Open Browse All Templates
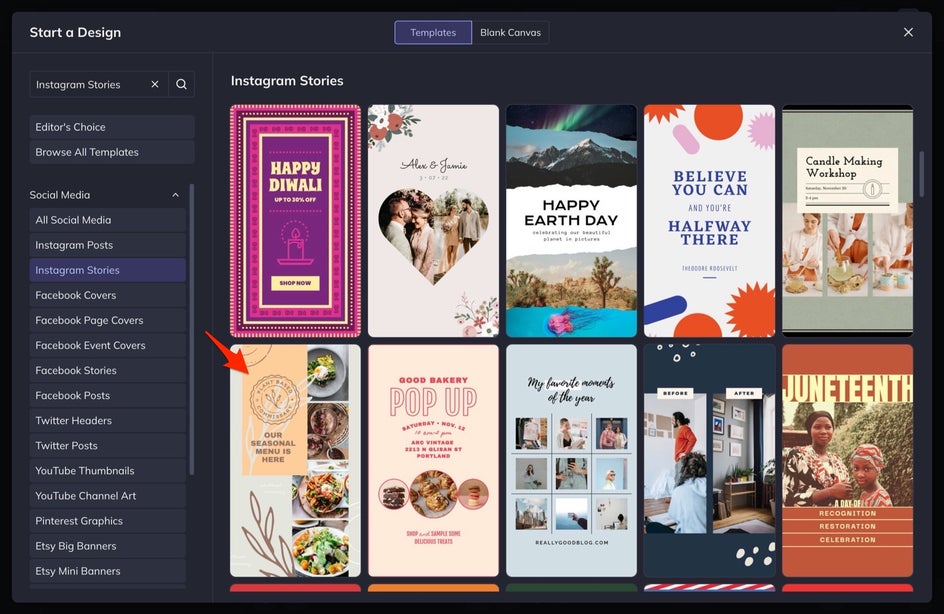This screenshot has width=944, height=614. coord(112,152)
